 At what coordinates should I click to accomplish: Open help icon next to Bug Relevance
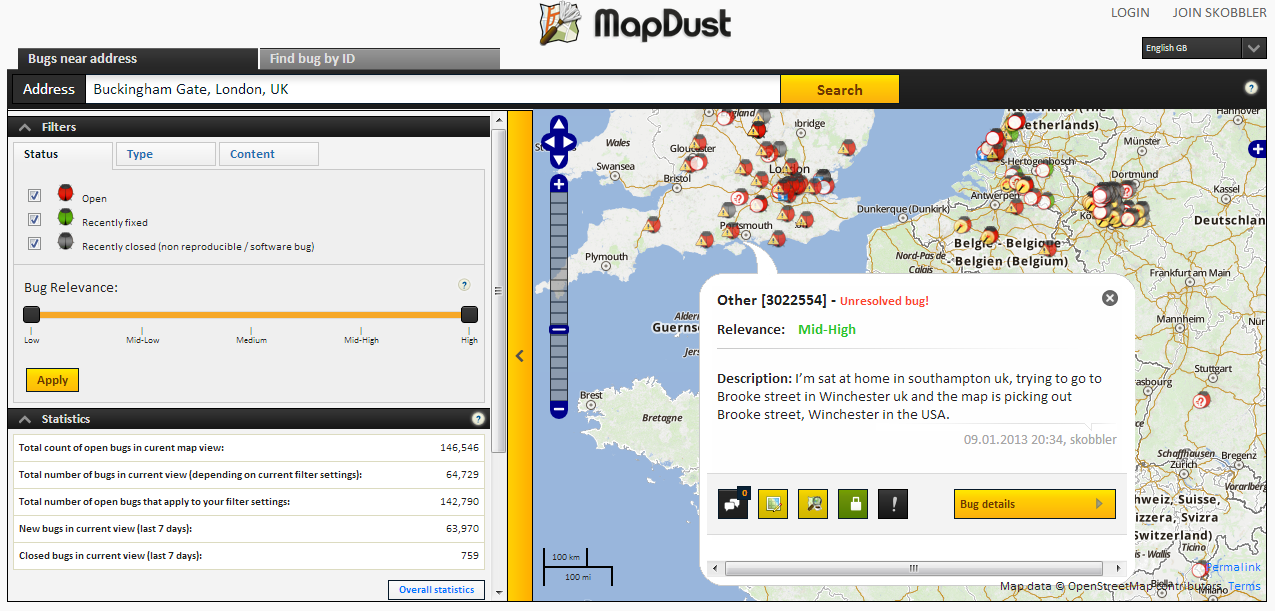coord(464,285)
